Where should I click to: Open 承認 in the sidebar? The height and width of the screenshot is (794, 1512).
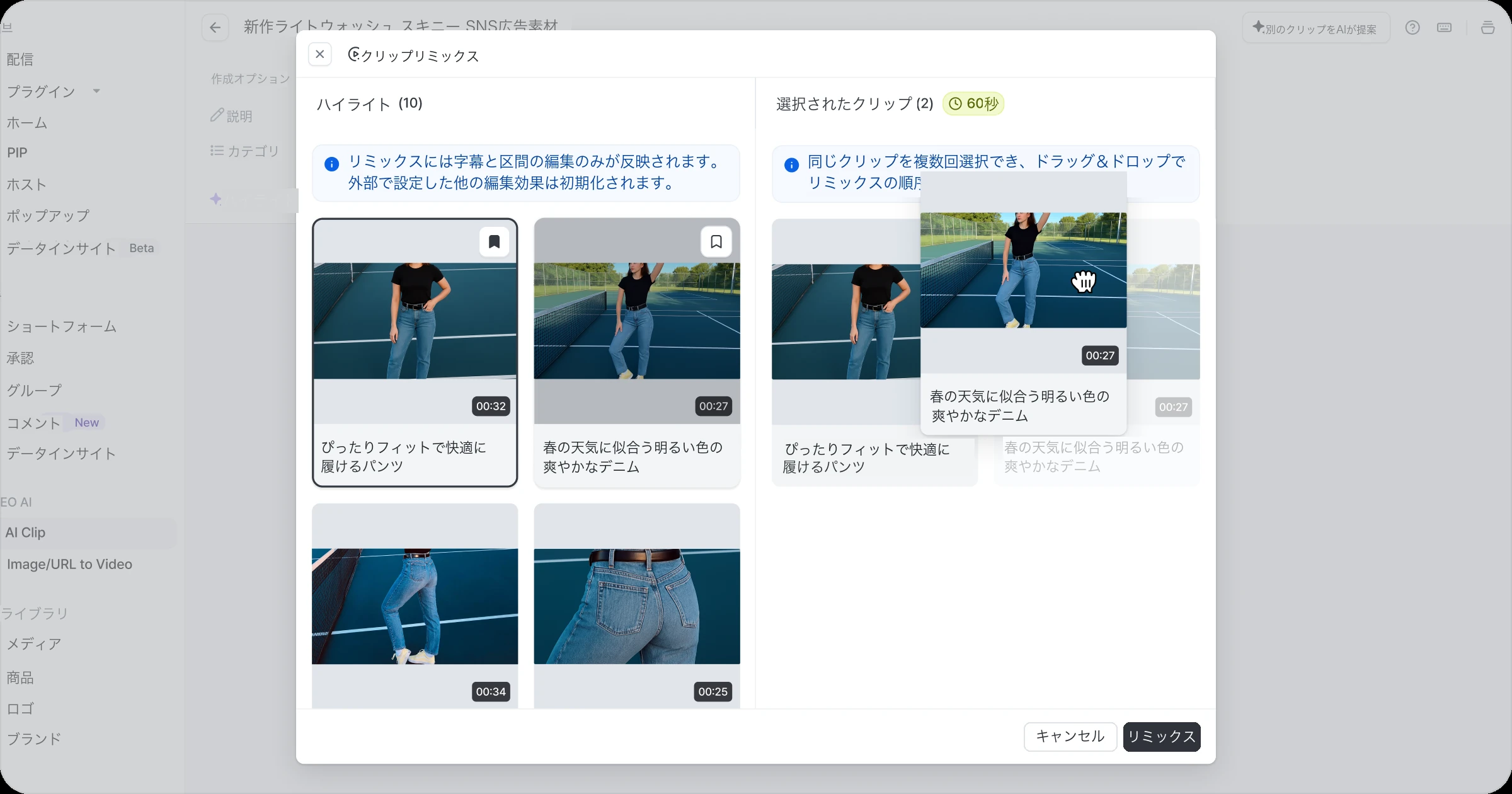click(x=20, y=358)
